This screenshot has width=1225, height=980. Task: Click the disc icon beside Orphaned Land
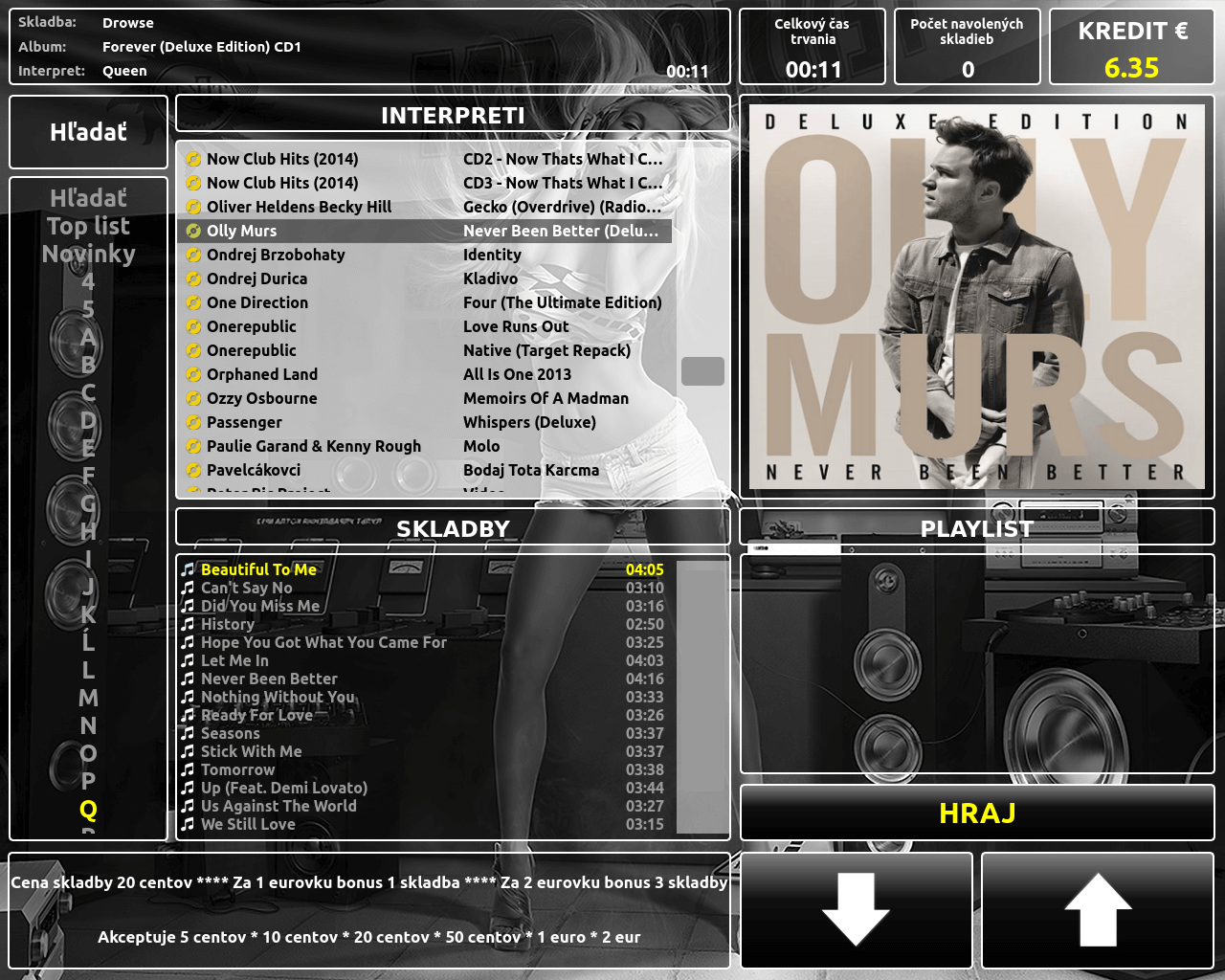(x=193, y=374)
